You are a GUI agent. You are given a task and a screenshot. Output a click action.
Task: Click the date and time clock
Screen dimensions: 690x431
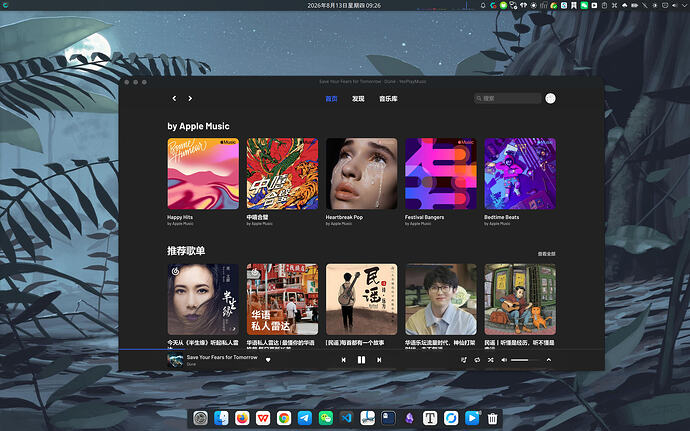point(344,5)
